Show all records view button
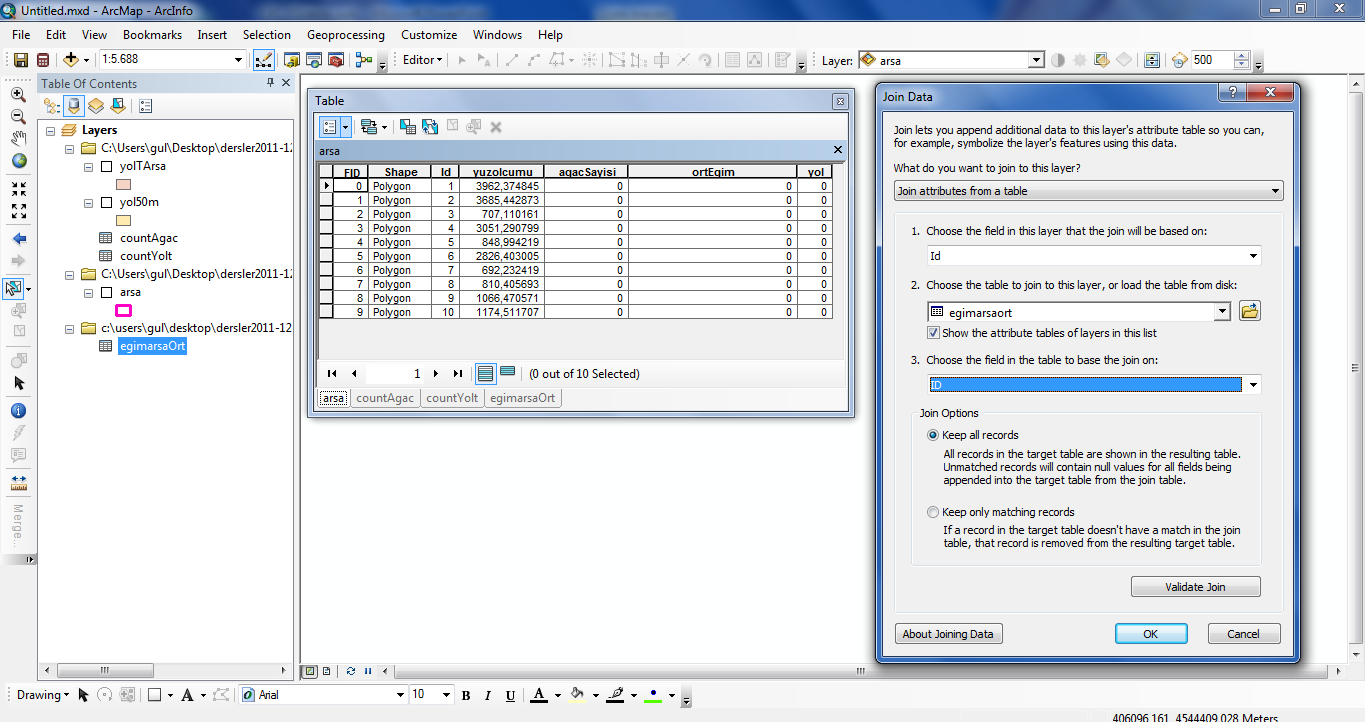Screen dimensions: 1365x722 [486, 373]
